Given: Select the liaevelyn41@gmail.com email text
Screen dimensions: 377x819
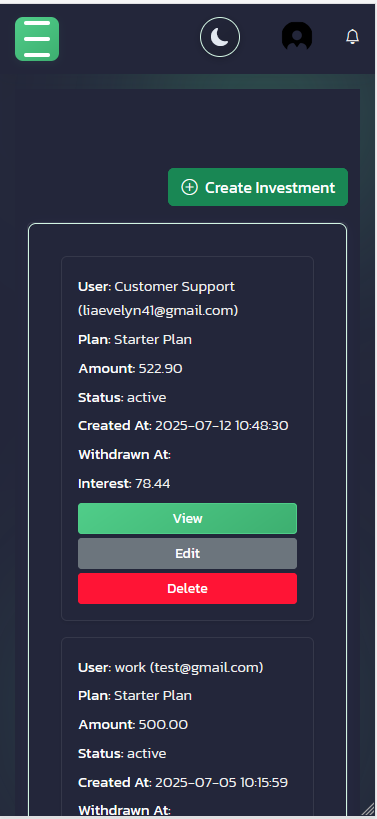Looking at the screenshot, I should click(x=158, y=311).
